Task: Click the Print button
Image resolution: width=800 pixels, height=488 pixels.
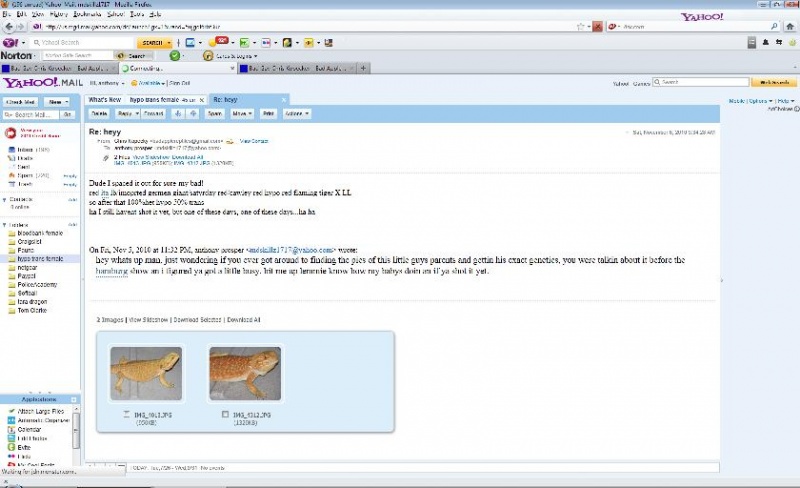Action: coord(268,114)
